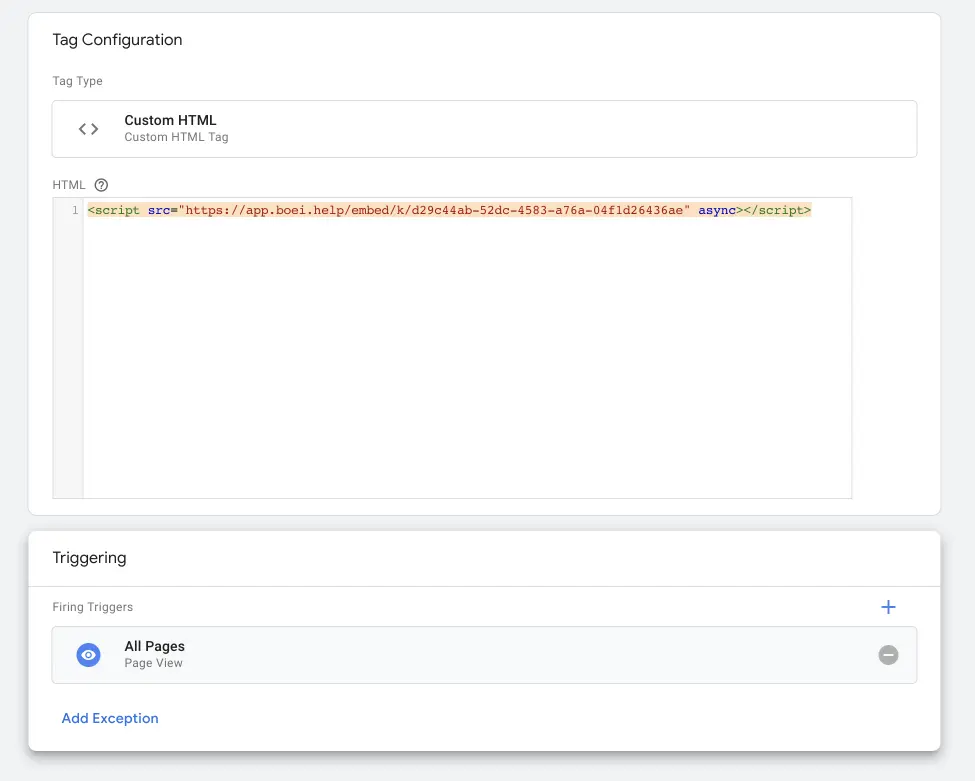Screen dimensions: 975x781
Task: Remove the All Pages trigger
Action: point(888,655)
